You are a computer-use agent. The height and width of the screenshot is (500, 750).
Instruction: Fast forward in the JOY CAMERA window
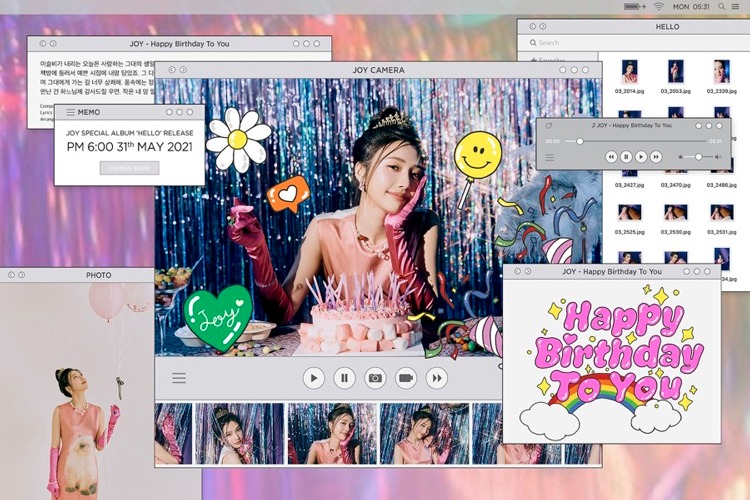pyautogui.click(x=436, y=378)
